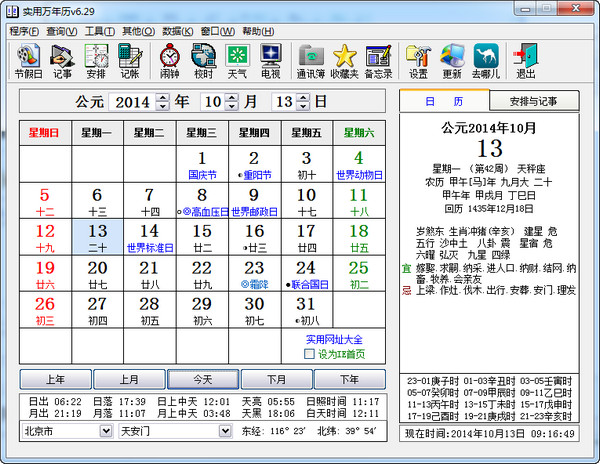The image size is (600, 464).
Task: Click the 闹钟 alarm clock icon
Action: coord(170,60)
